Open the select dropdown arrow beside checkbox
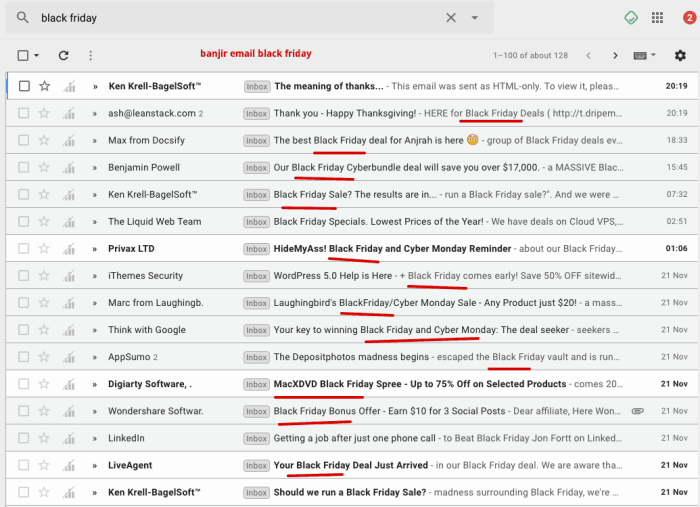 pos(37,55)
